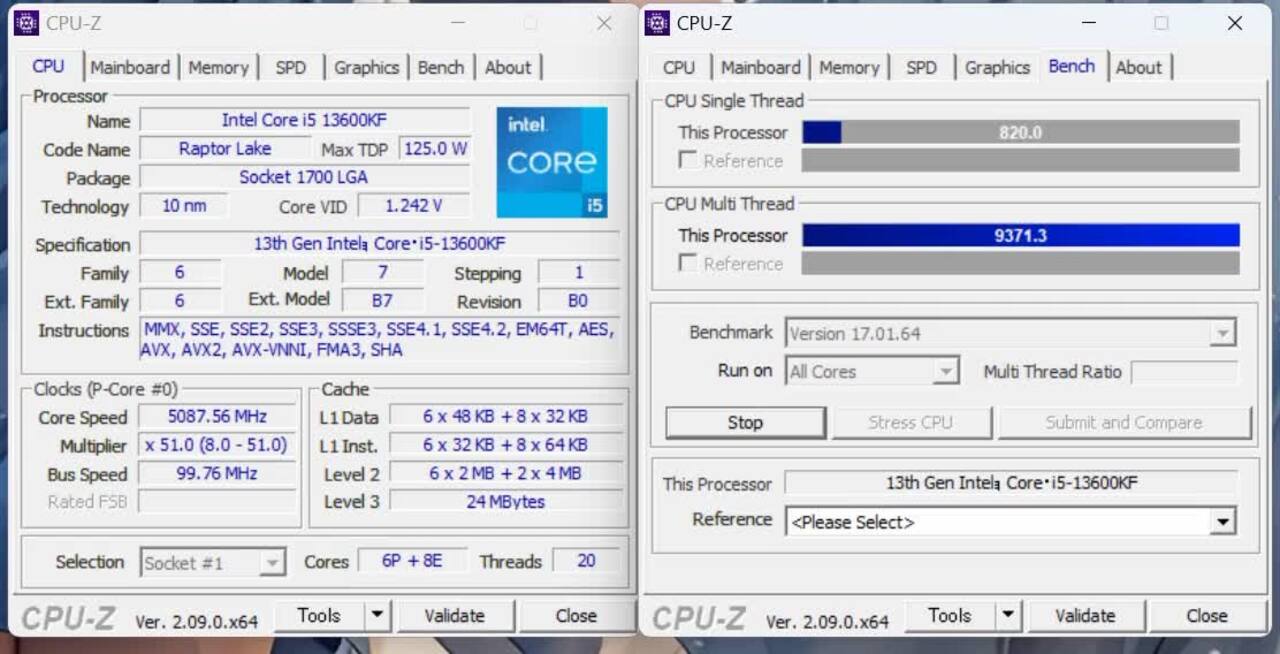Enable the Reference checkbox under CPU Multi Thread
This screenshot has height=654, width=1280.
687,263
